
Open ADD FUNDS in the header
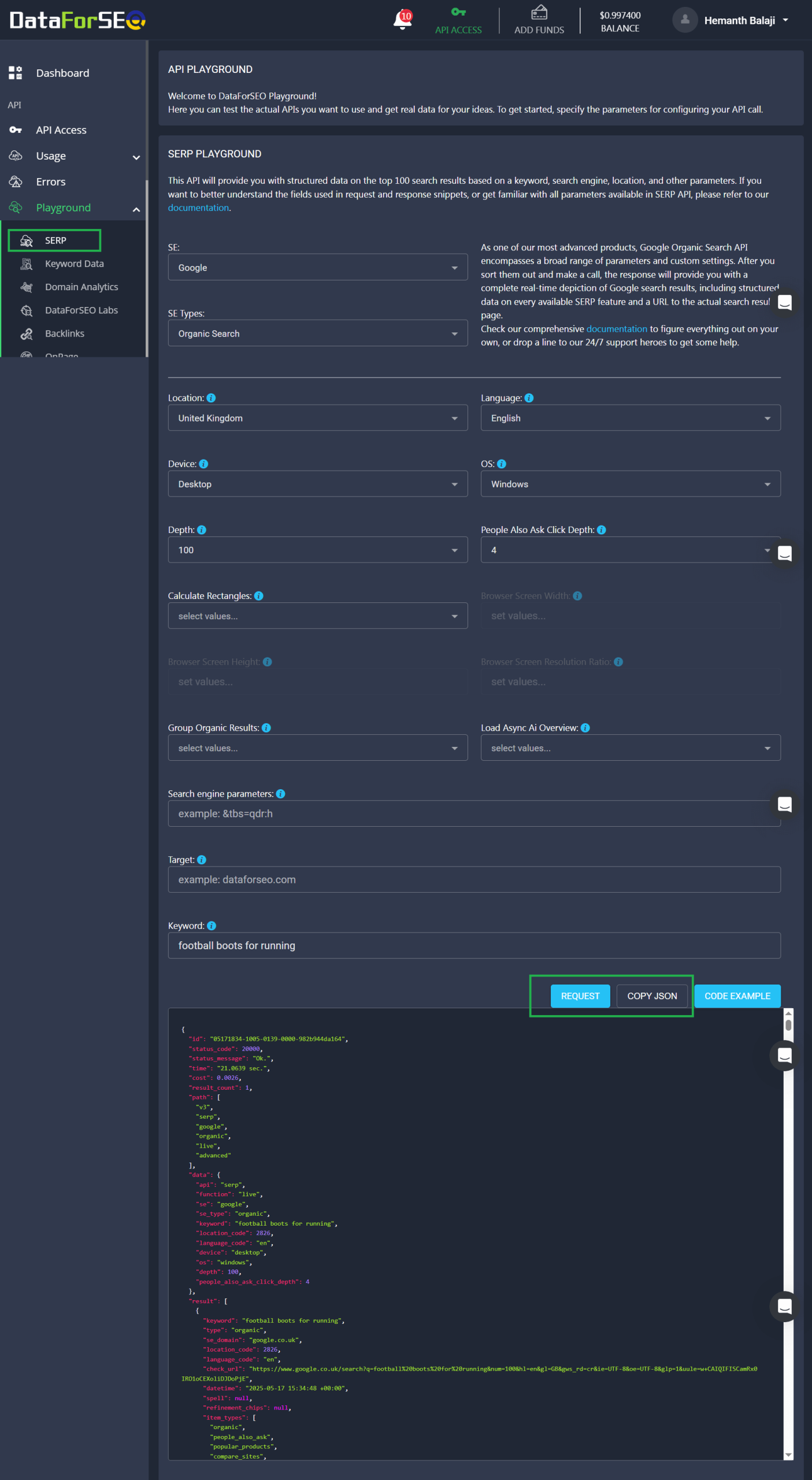[539, 20]
